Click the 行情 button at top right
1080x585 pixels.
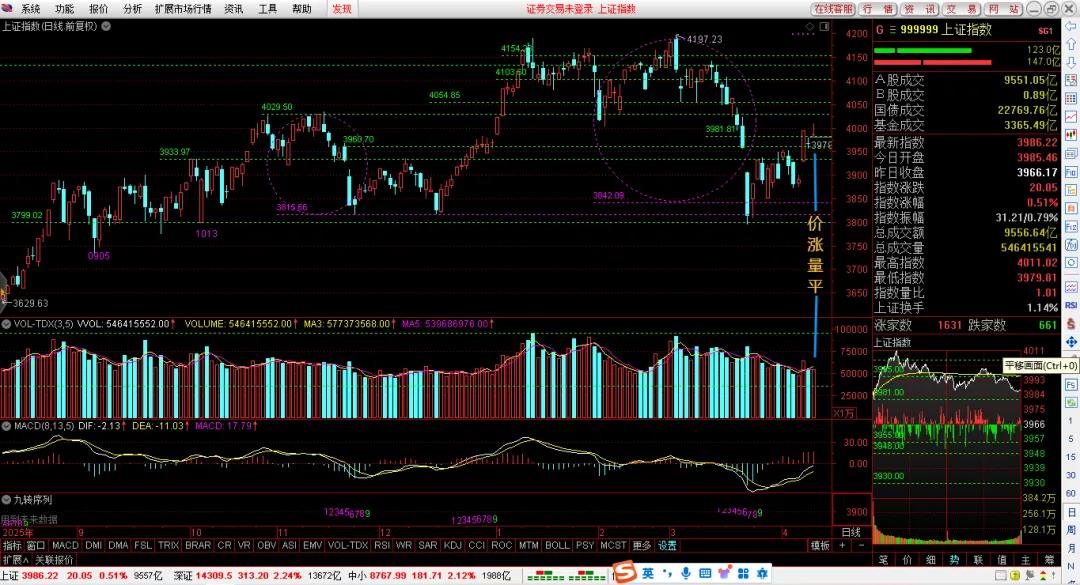tap(878, 9)
